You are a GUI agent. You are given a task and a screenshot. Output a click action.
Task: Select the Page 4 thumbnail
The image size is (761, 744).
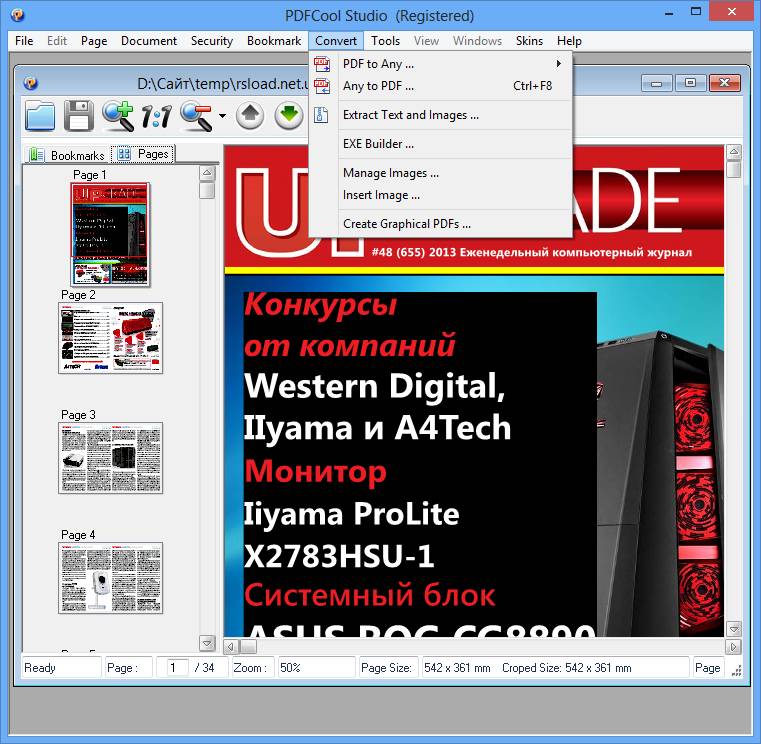point(110,578)
